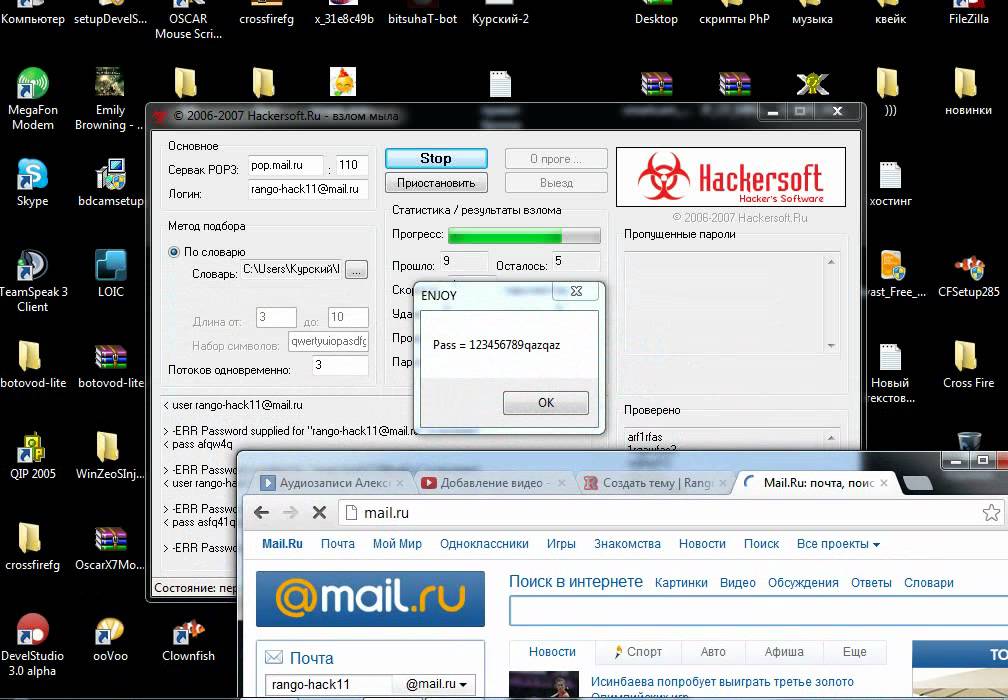The height and width of the screenshot is (700, 1008).
Task: Open the CFSetup285 installer icon
Action: (968, 274)
